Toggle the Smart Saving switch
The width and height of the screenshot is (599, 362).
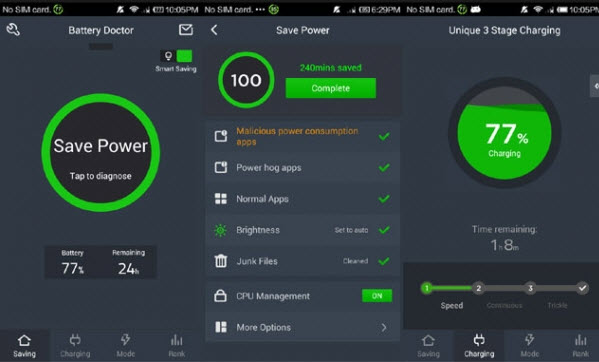(176, 56)
